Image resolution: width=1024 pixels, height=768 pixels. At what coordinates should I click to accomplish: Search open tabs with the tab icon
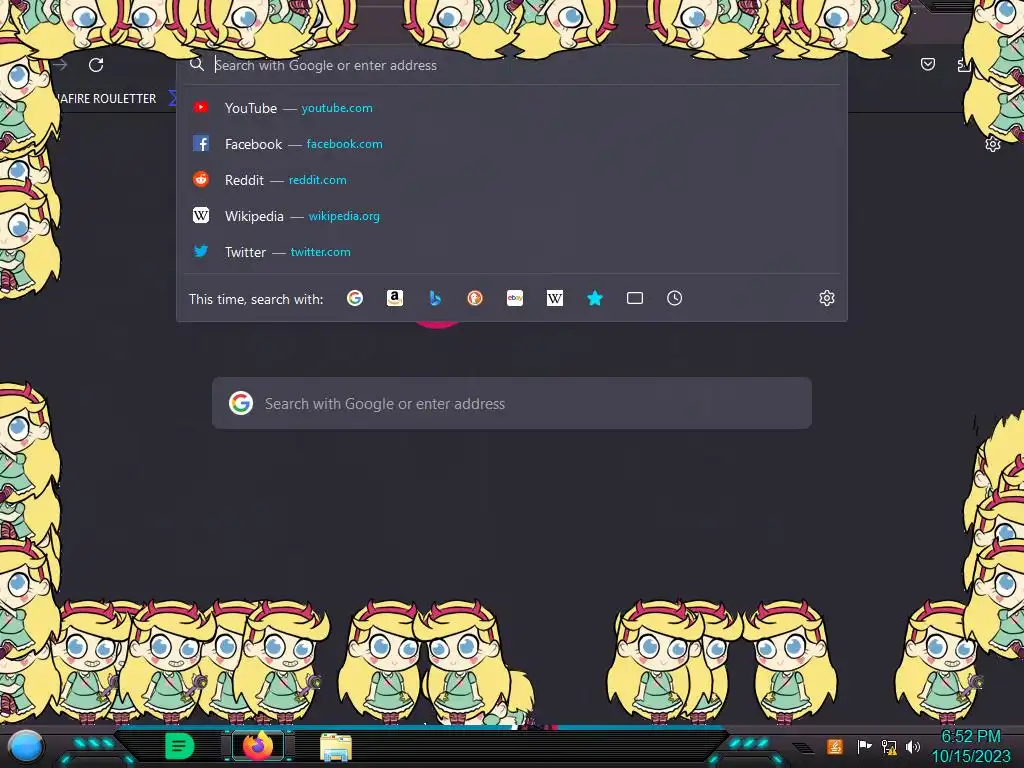(x=635, y=298)
